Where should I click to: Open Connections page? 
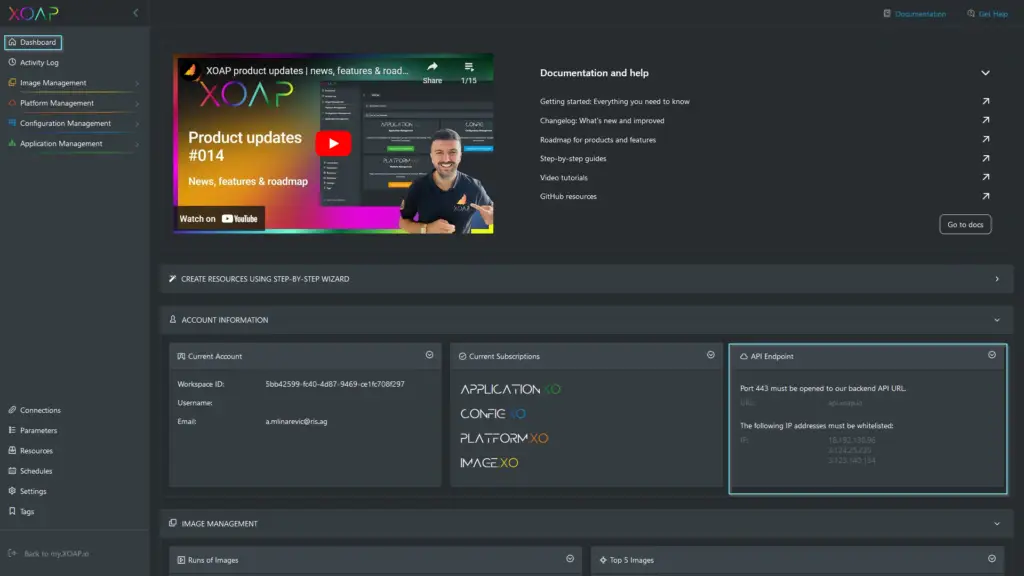click(x=40, y=411)
